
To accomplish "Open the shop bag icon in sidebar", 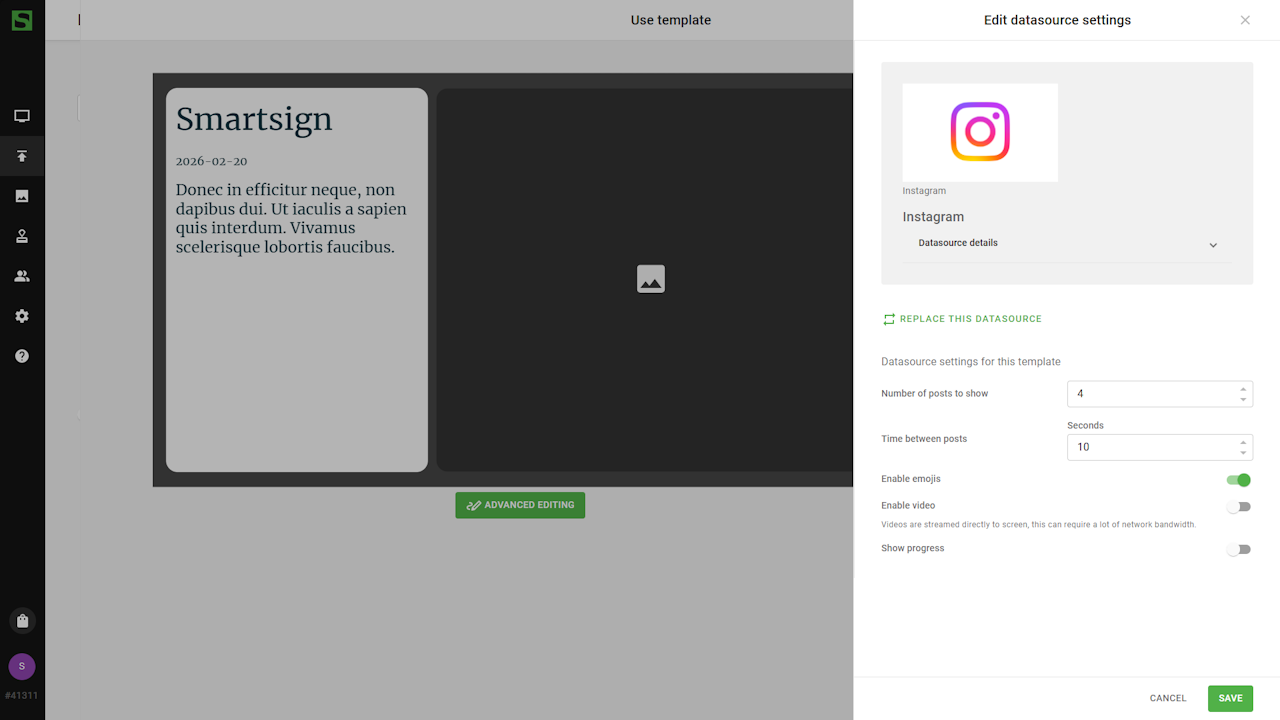I will [22, 621].
